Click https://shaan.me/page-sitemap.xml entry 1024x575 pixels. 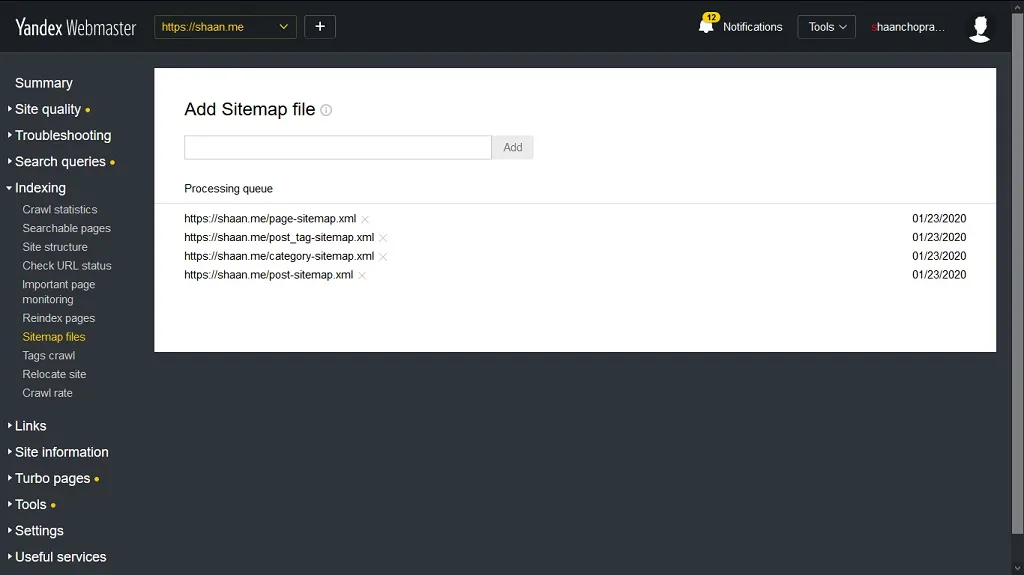tap(270, 218)
